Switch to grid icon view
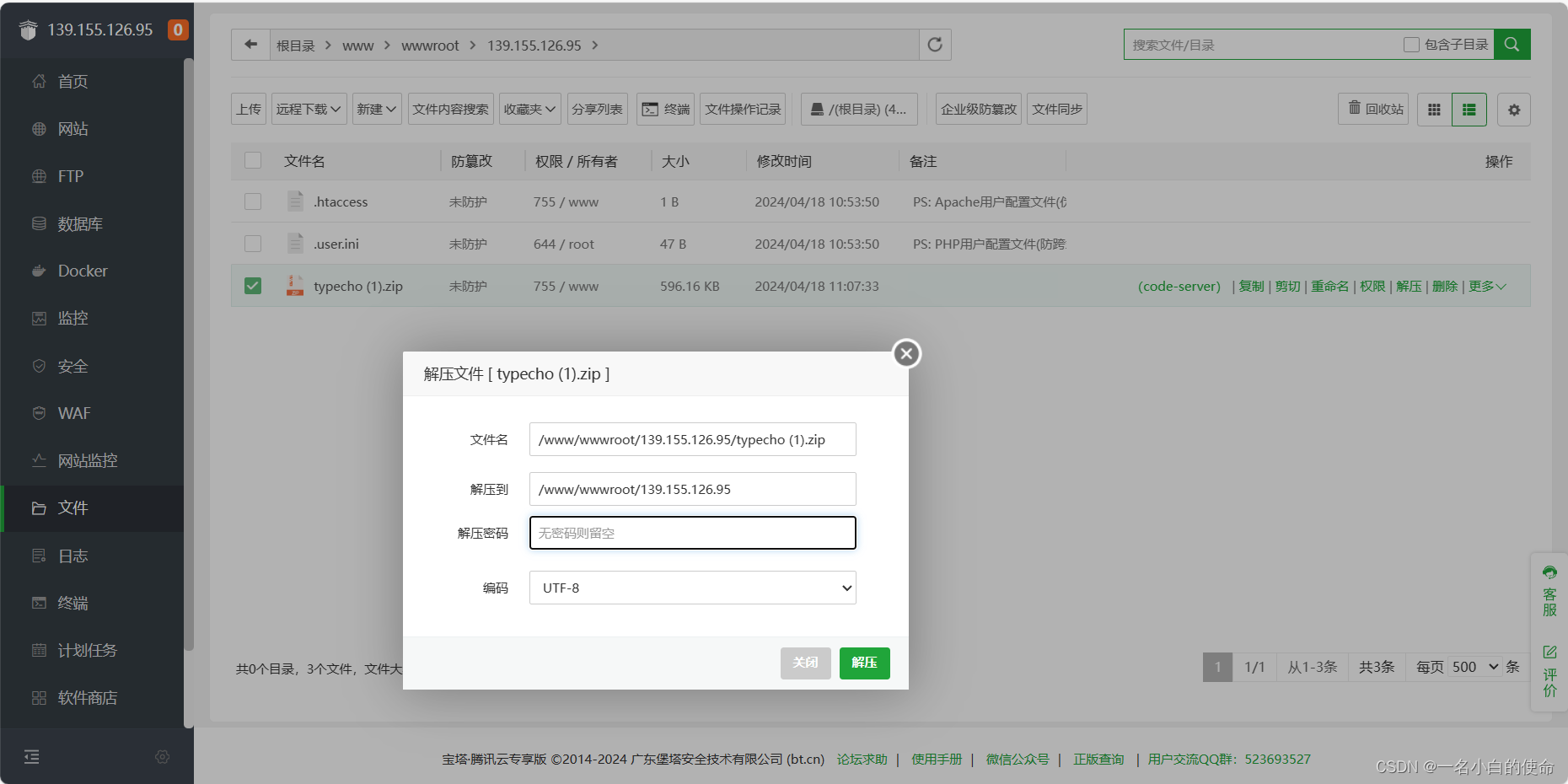 [1434, 110]
